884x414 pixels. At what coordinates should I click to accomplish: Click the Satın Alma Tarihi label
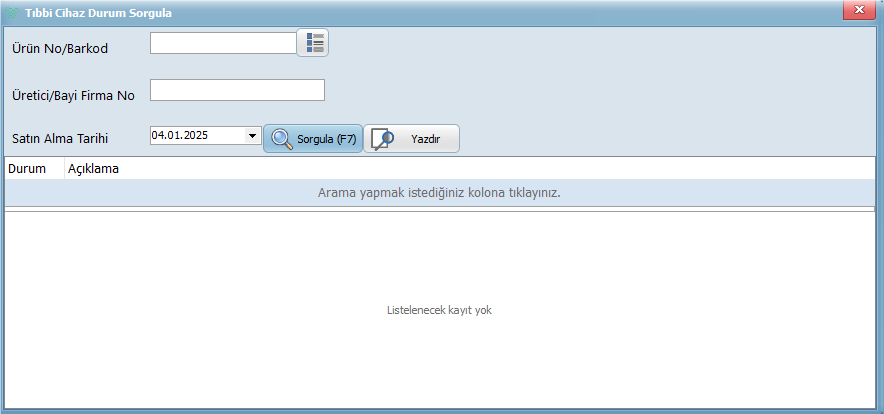point(59,139)
